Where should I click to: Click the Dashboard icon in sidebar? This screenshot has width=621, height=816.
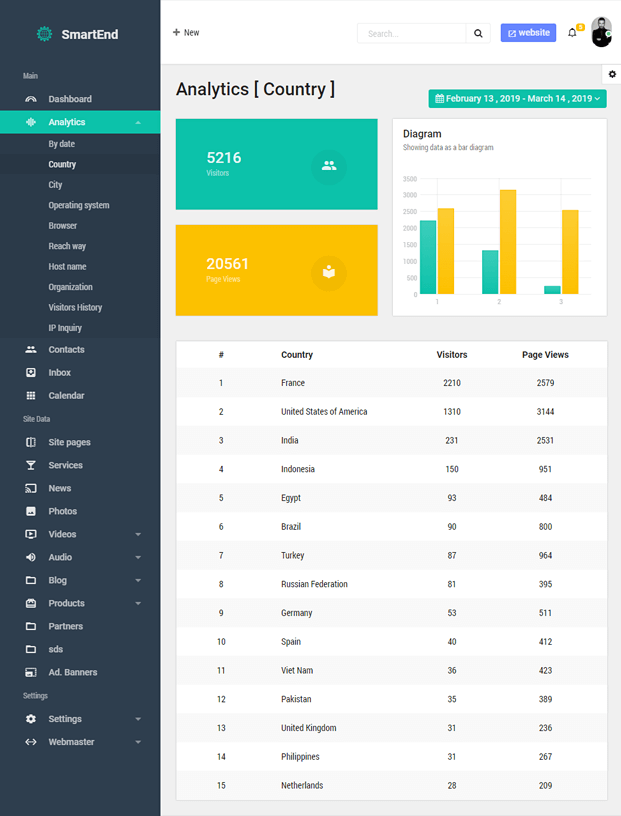point(31,99)
